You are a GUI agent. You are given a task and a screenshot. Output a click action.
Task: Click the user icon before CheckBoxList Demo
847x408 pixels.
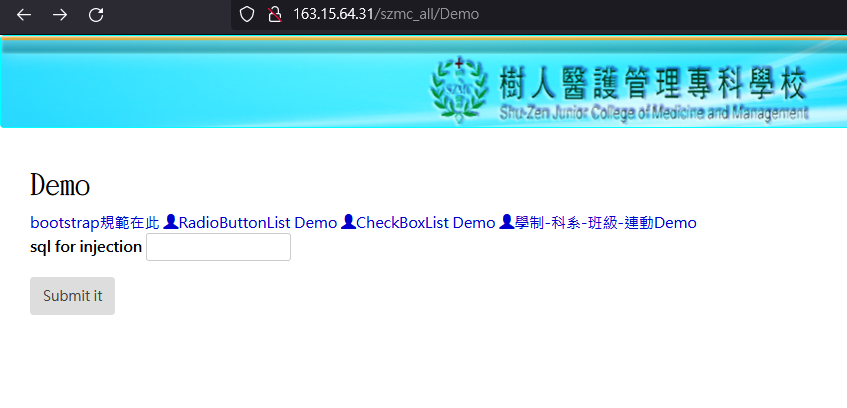pos(348,222)
